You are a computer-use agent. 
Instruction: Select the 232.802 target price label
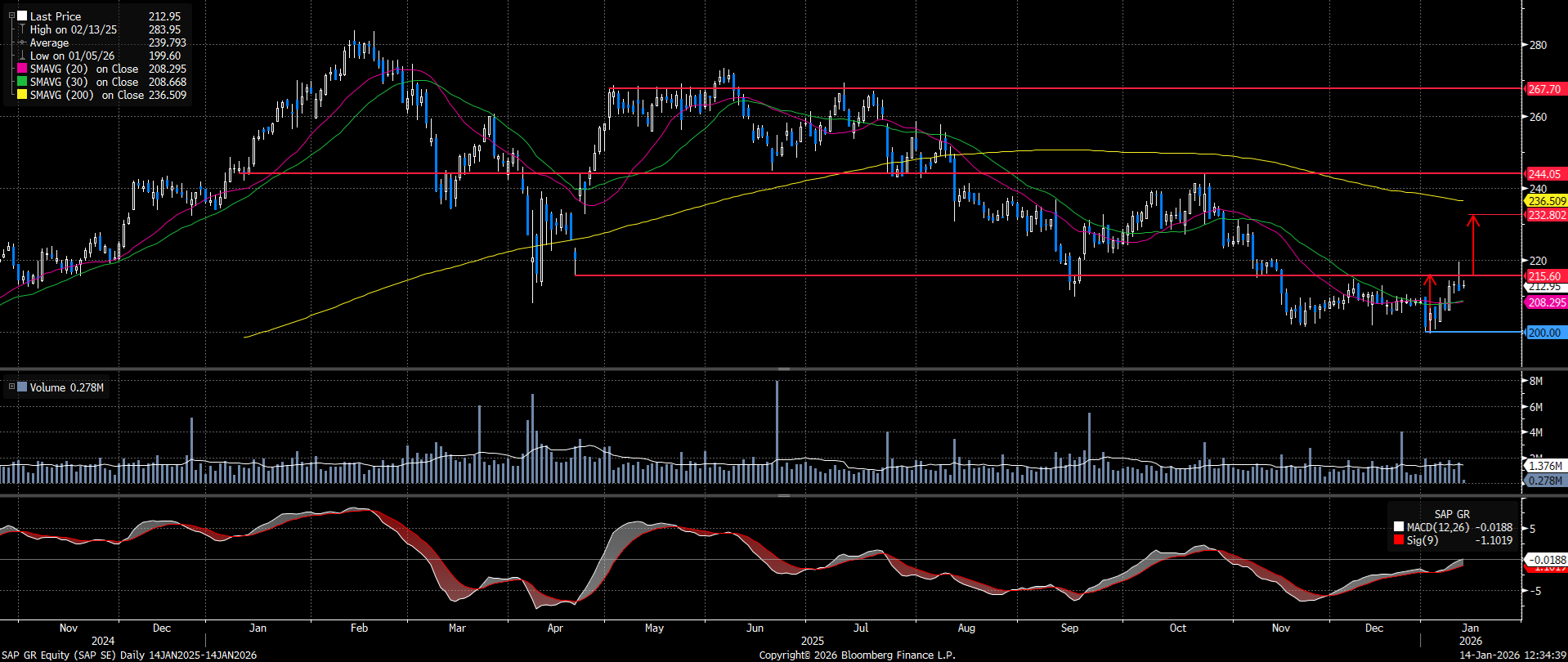1546,215
